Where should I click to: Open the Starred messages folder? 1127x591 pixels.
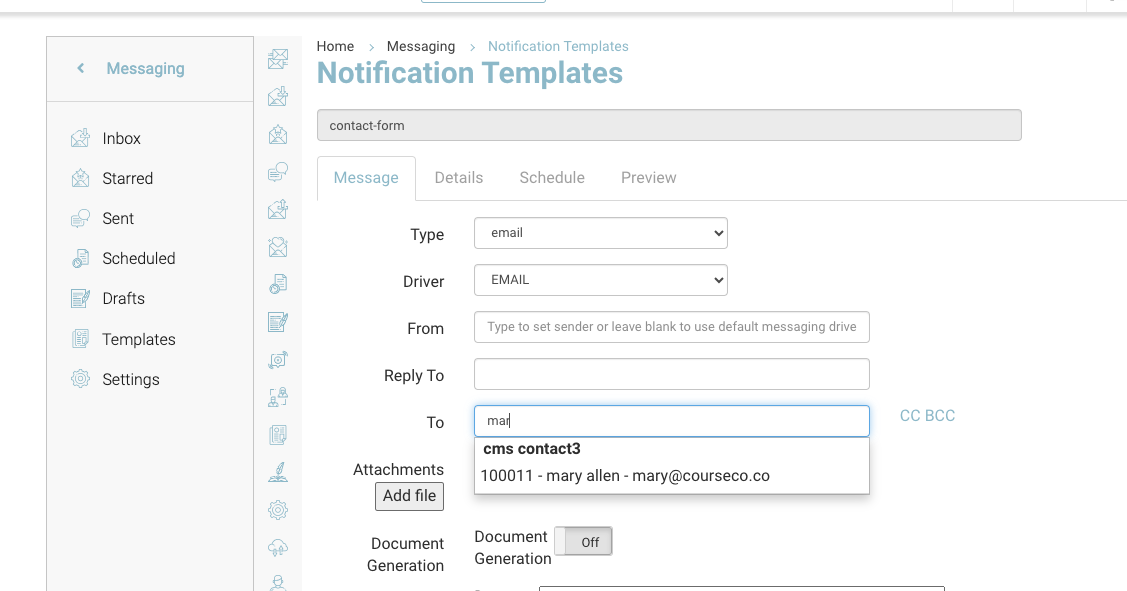pos(127,178)
